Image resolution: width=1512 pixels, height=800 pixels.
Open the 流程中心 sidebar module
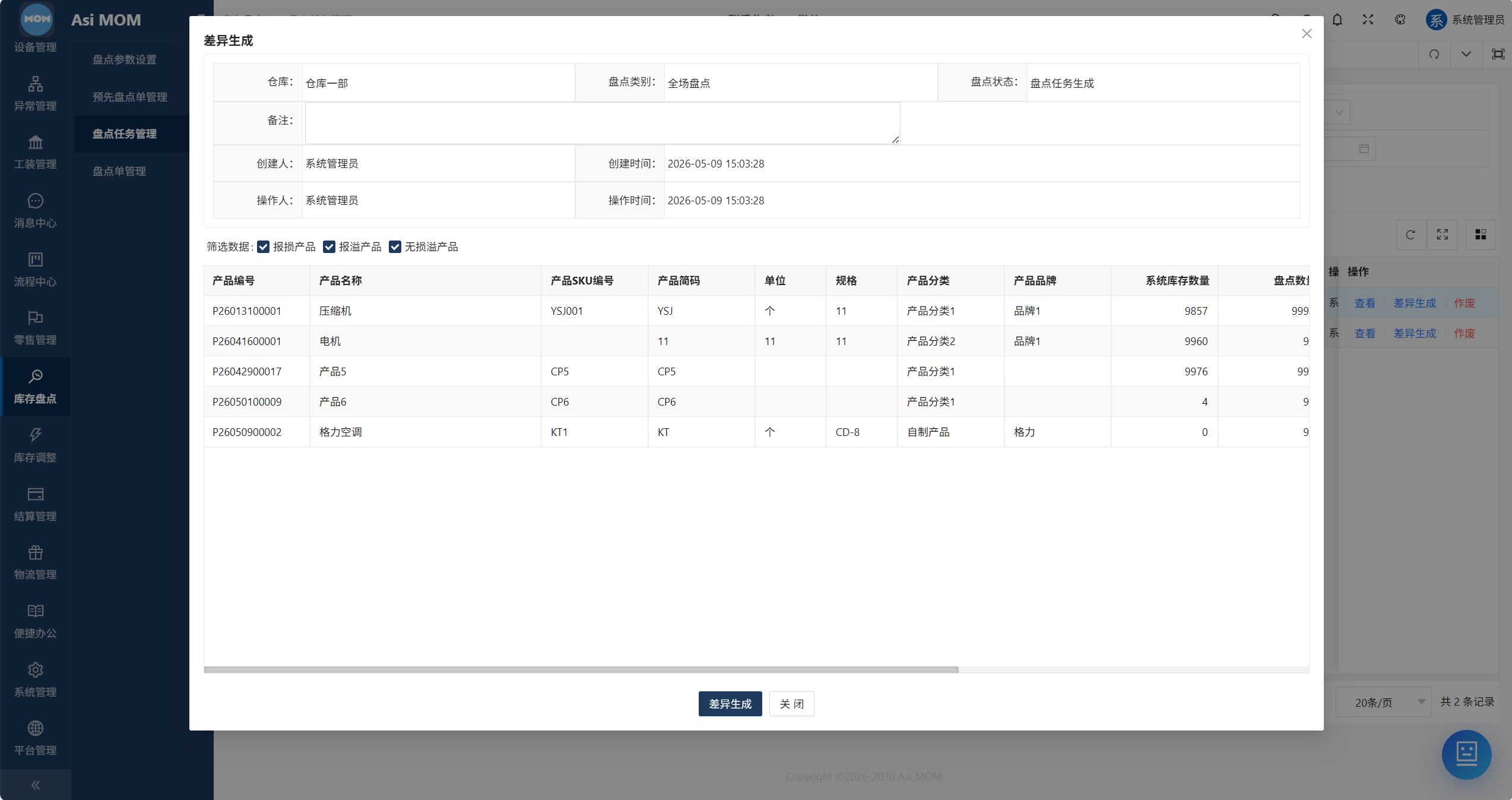(35, 270)
